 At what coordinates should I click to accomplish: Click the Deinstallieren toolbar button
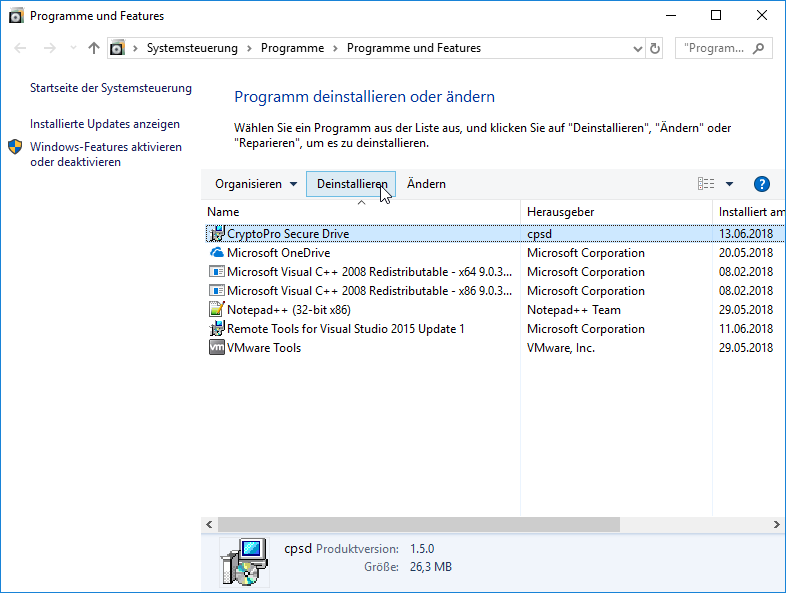(x=351, y=184)
